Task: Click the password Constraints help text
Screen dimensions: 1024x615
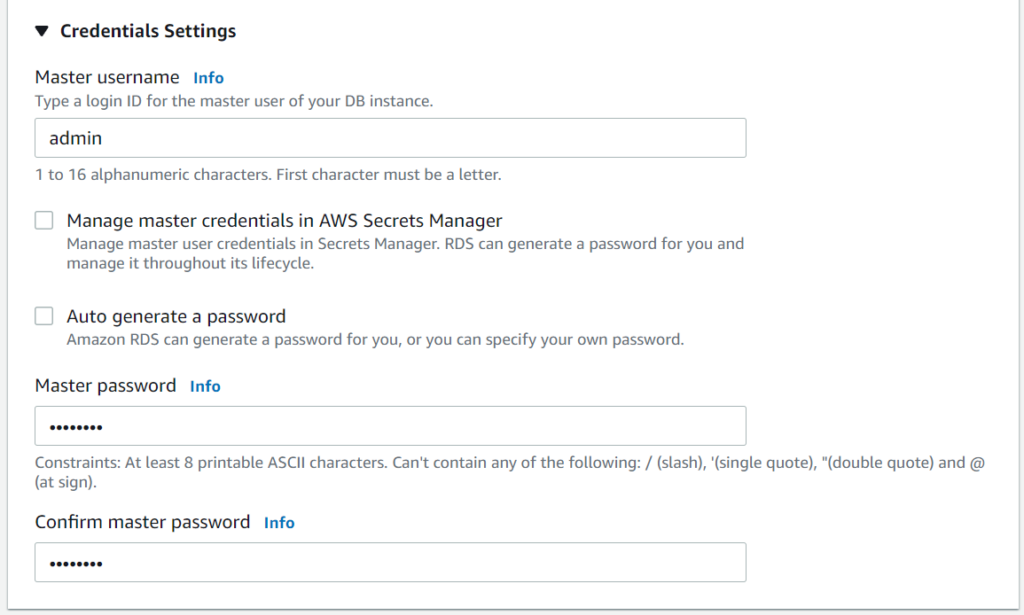Action: pyautogui.click(x=510, y=473)
